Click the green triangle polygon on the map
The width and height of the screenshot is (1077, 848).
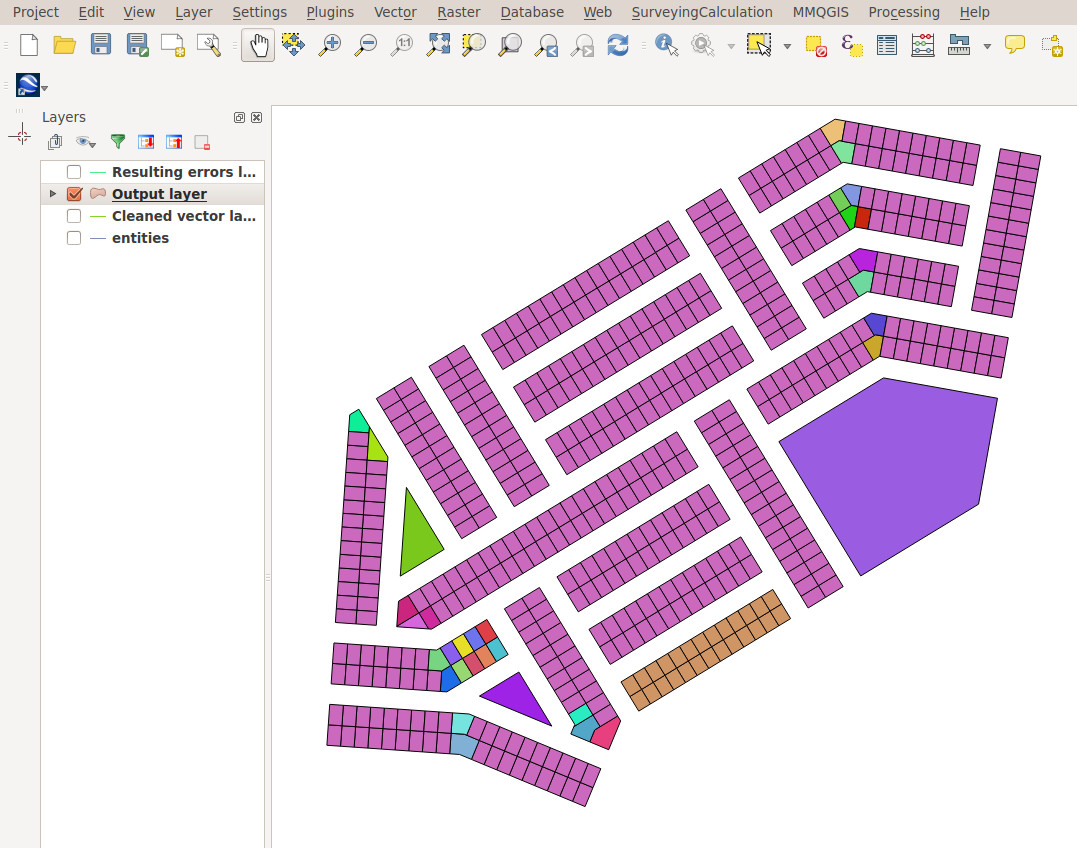pos(418,536)
